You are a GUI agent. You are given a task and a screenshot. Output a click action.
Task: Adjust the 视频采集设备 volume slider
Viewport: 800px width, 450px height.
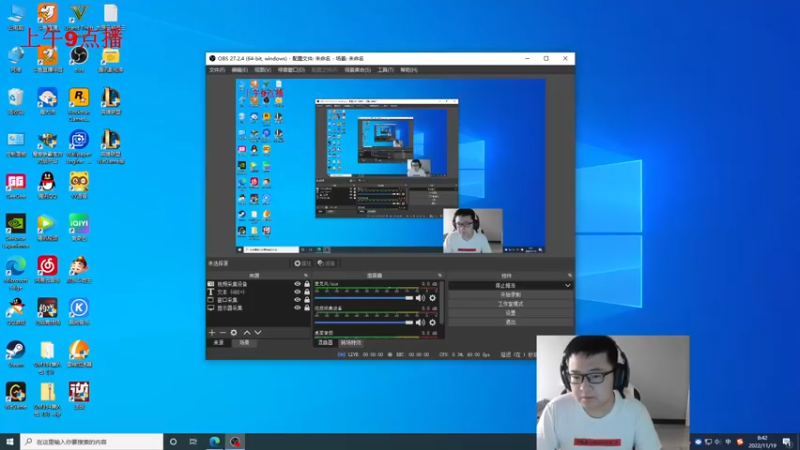[364, 322]
